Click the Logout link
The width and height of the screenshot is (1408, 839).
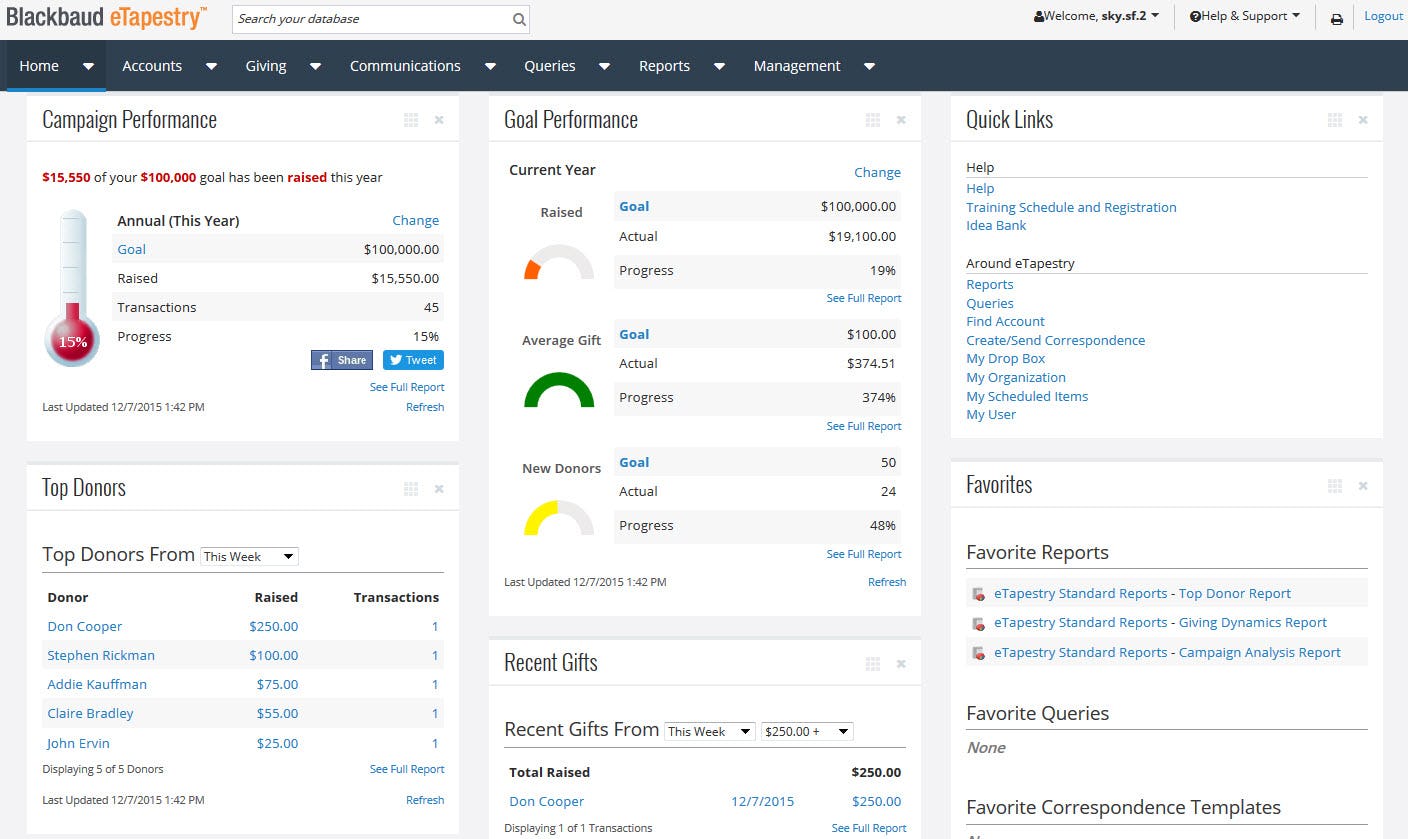tap(1383, 16)
